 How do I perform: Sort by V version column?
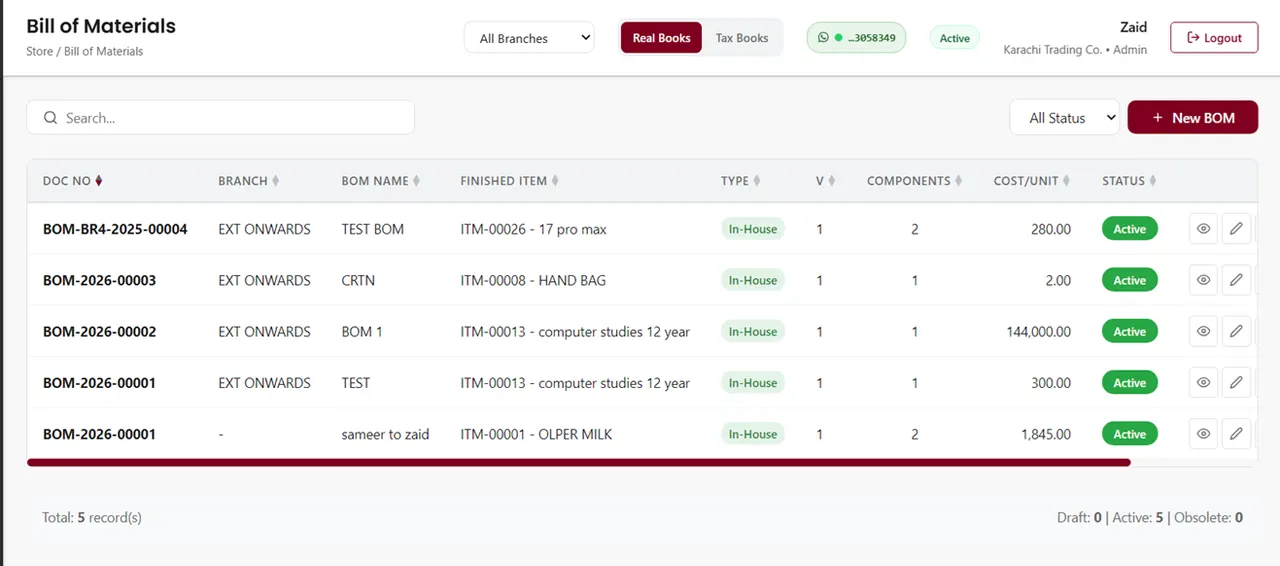click(x=825, y=181)
